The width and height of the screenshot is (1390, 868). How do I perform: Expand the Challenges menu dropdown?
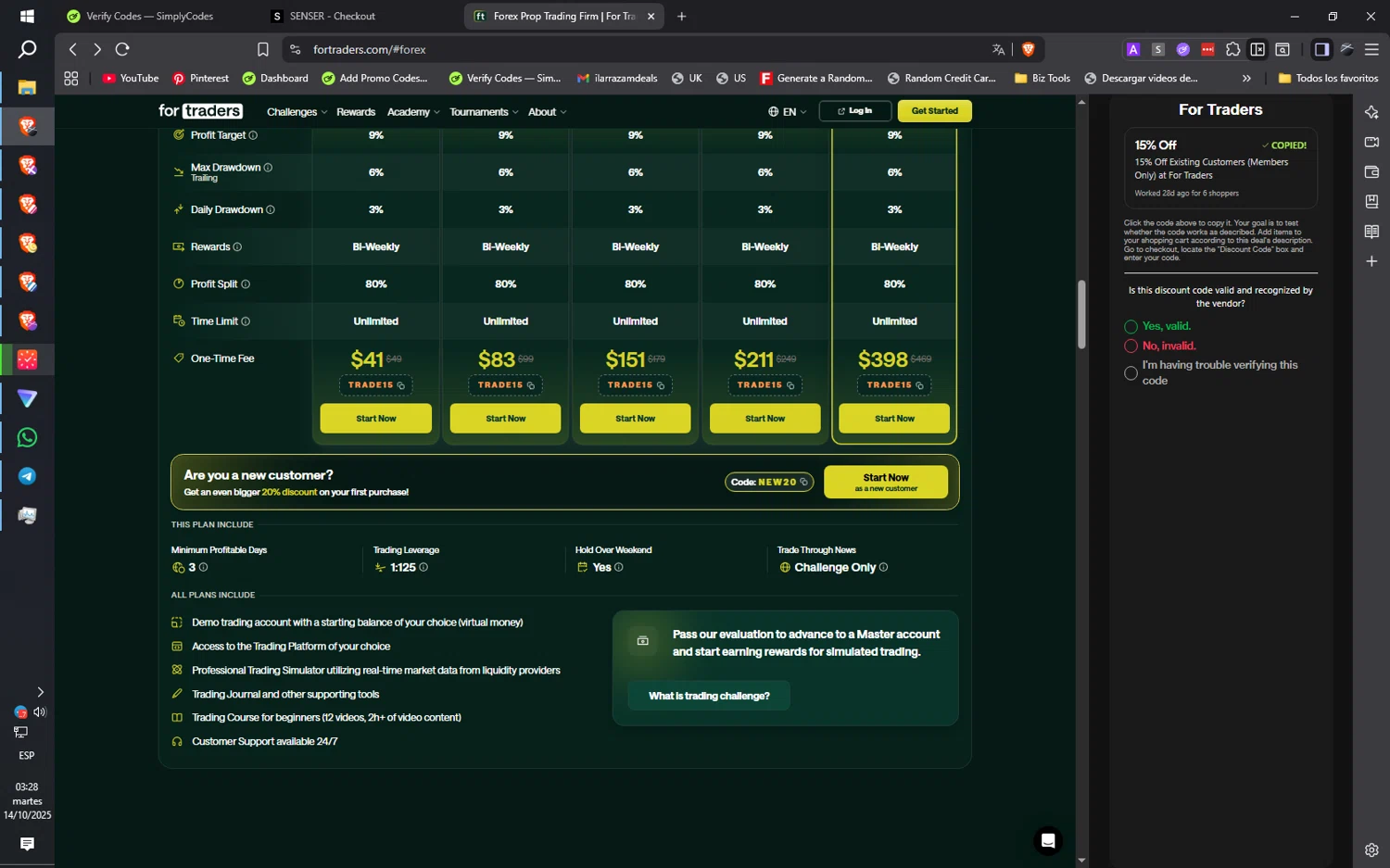(x=297, y=112)
